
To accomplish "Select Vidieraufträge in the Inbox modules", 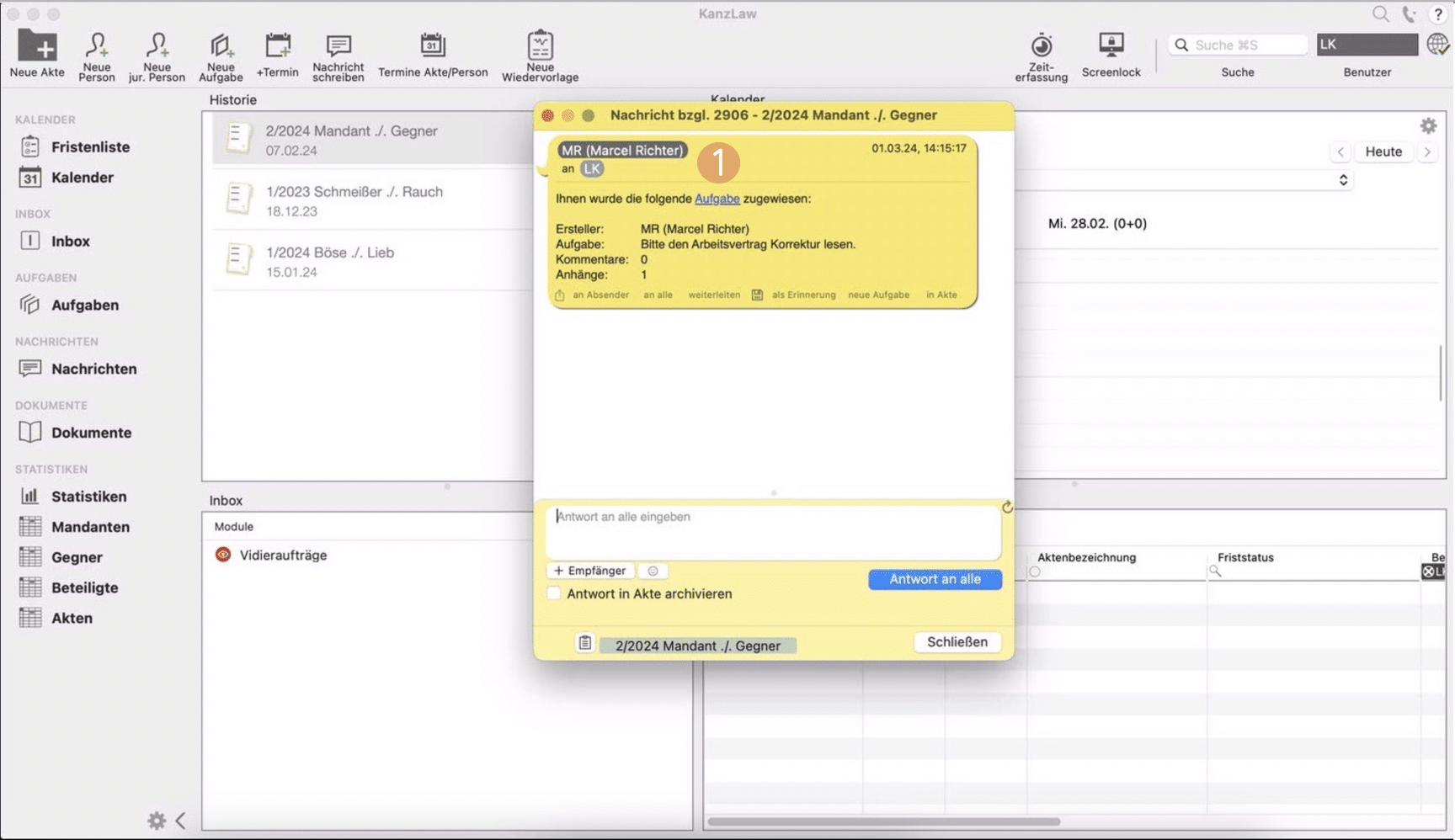I will coord(283,555).
